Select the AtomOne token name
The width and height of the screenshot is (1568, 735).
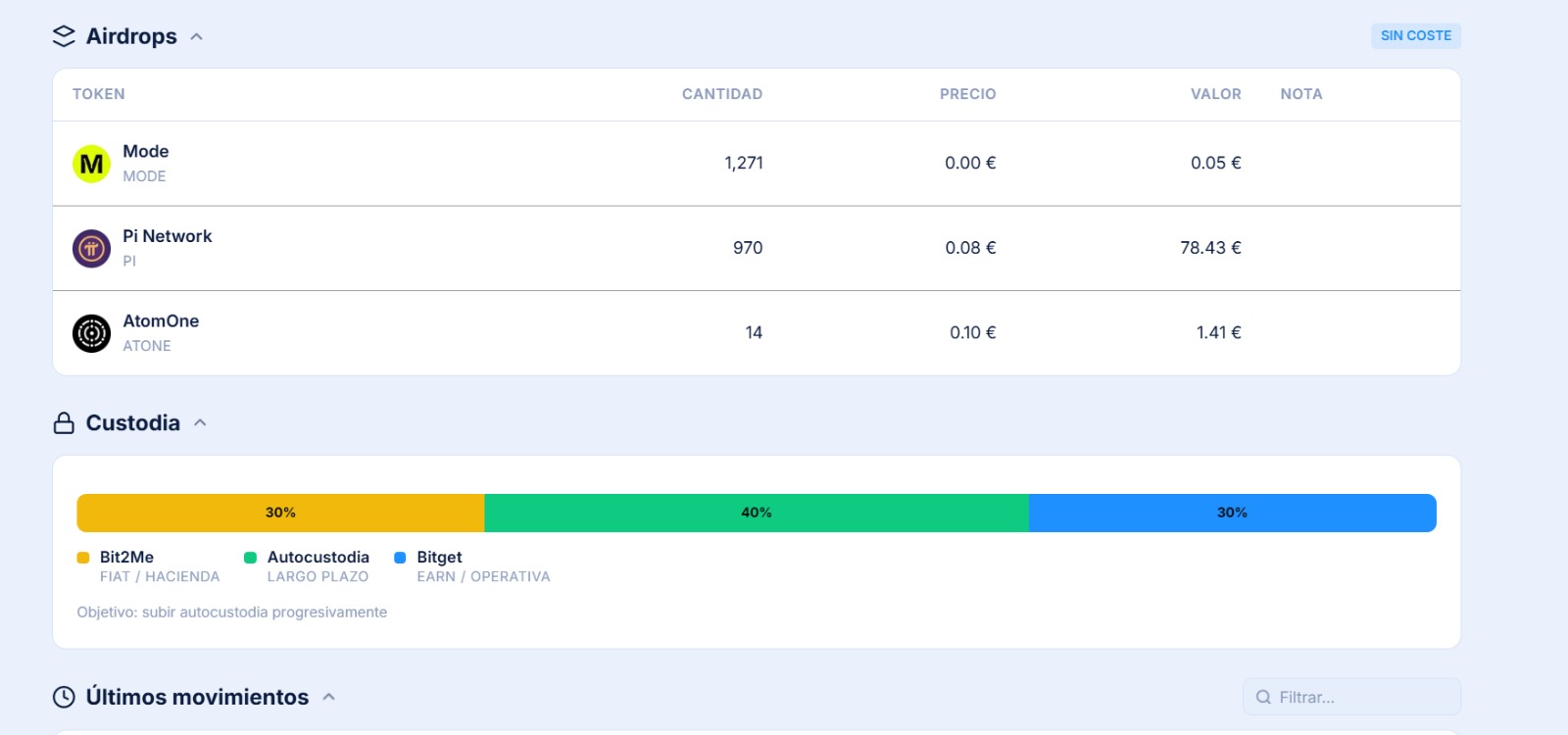pyautogui.click(x=161, y=320)
